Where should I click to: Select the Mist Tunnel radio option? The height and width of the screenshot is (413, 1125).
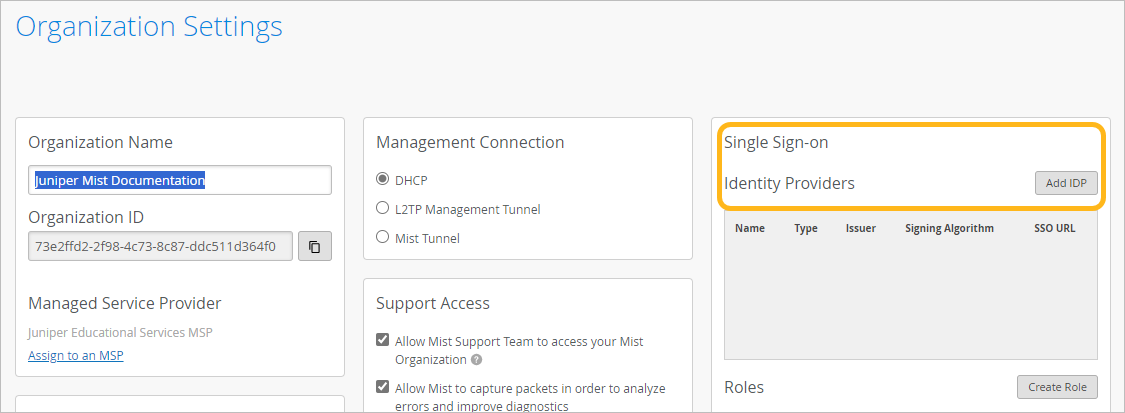382,238
